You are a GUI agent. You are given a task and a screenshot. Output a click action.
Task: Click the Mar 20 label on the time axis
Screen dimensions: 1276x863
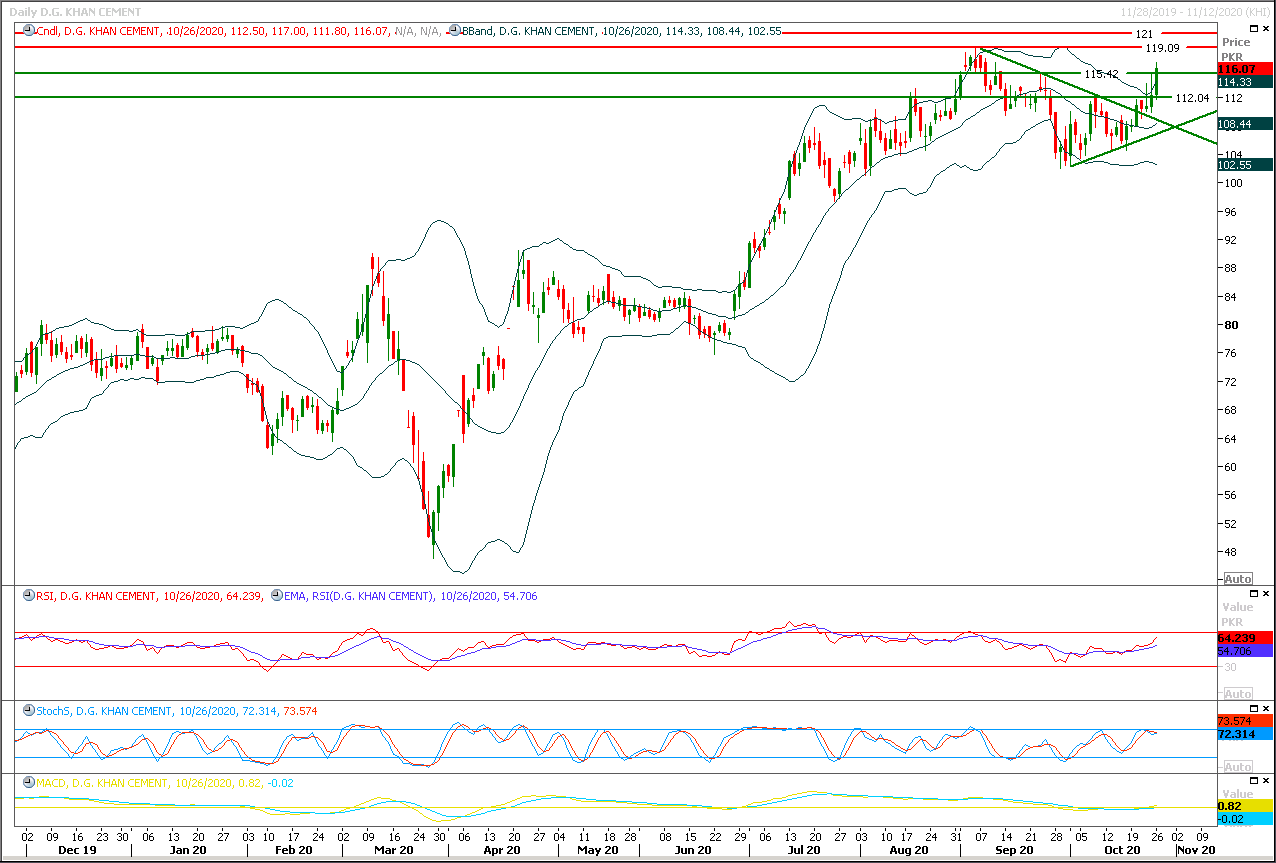coord(395,849)
